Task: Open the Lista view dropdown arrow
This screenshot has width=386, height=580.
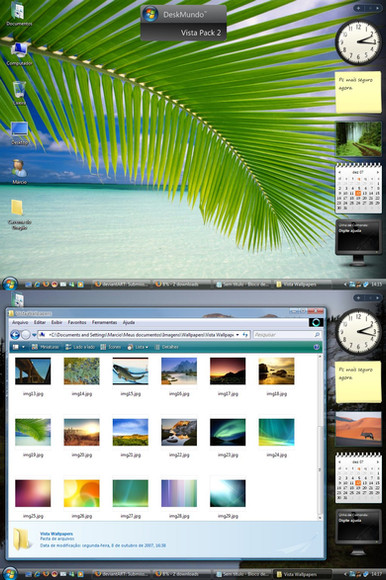Action: pos(146,347)
